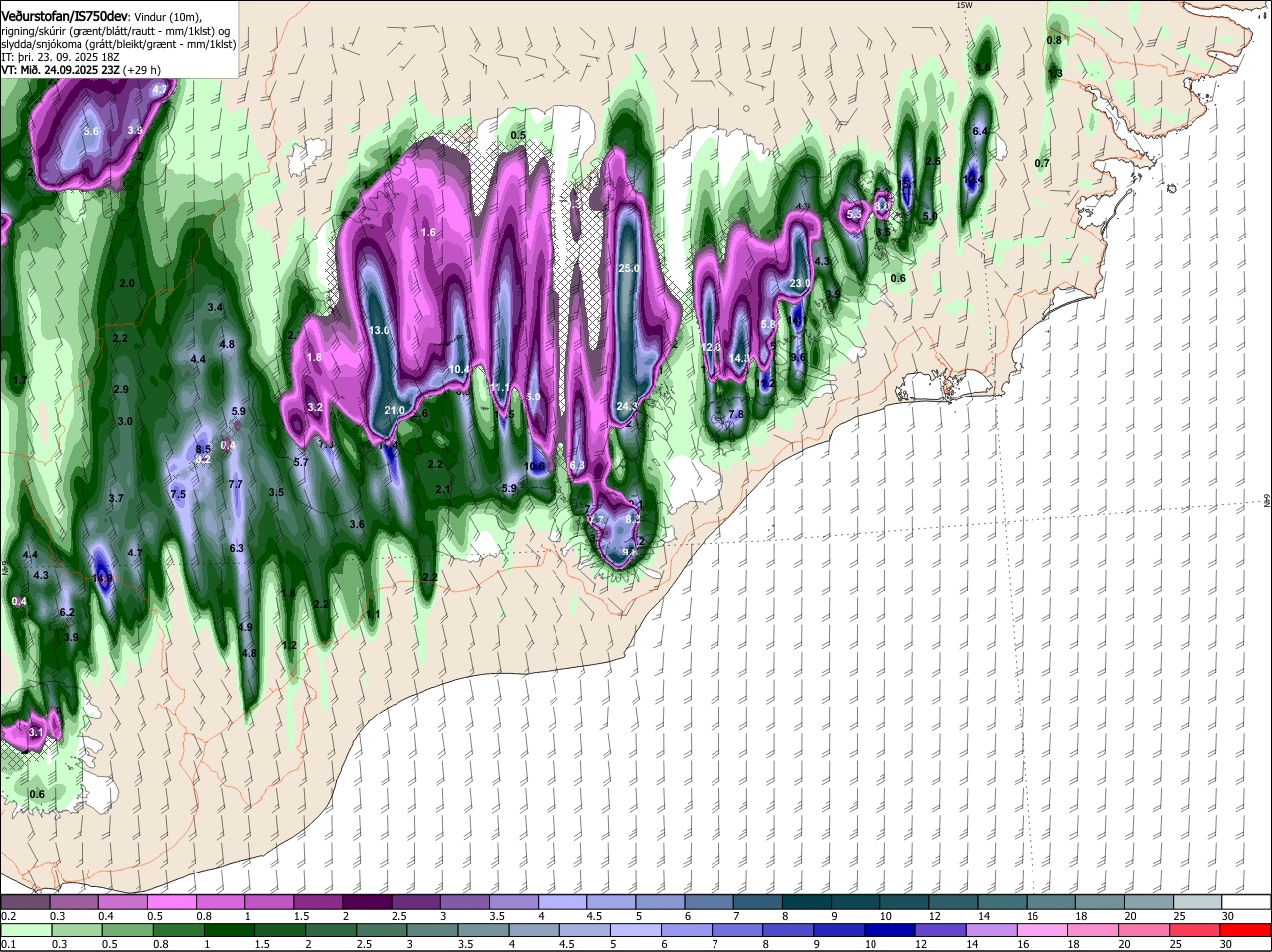The image size is (1272, 952).
Task: Click the bright red swatch ending the bottom legend row
Action: 1247,931
